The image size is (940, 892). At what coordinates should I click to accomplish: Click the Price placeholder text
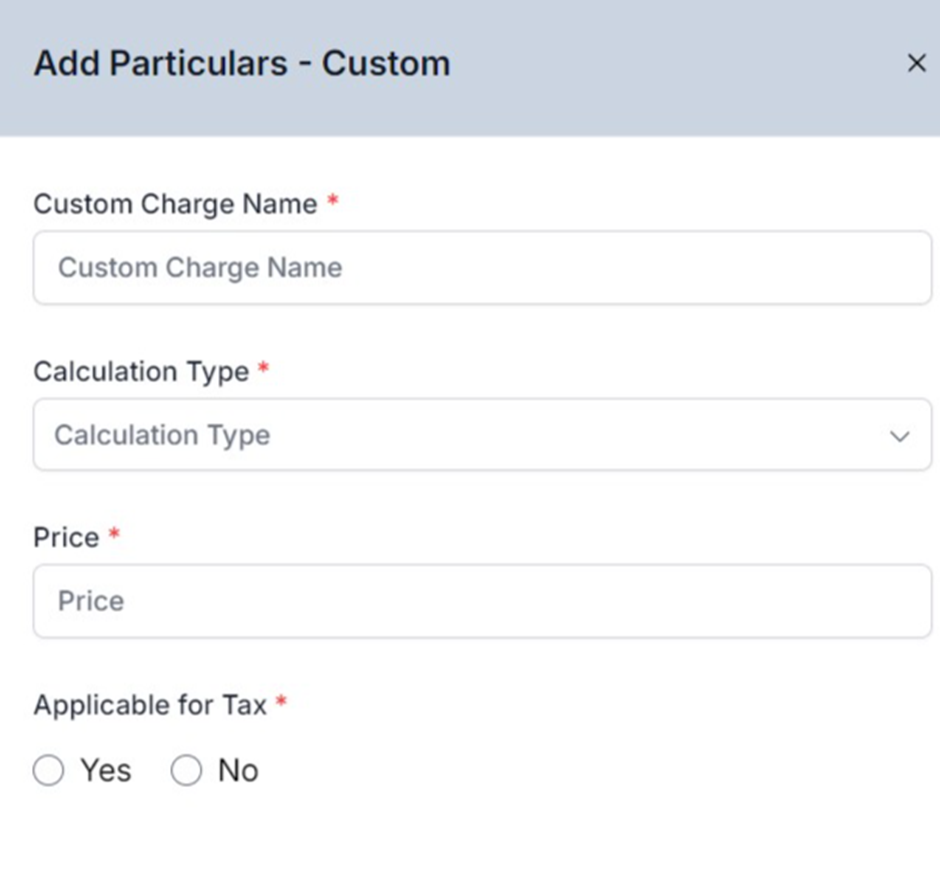click(x=91, y=601)
